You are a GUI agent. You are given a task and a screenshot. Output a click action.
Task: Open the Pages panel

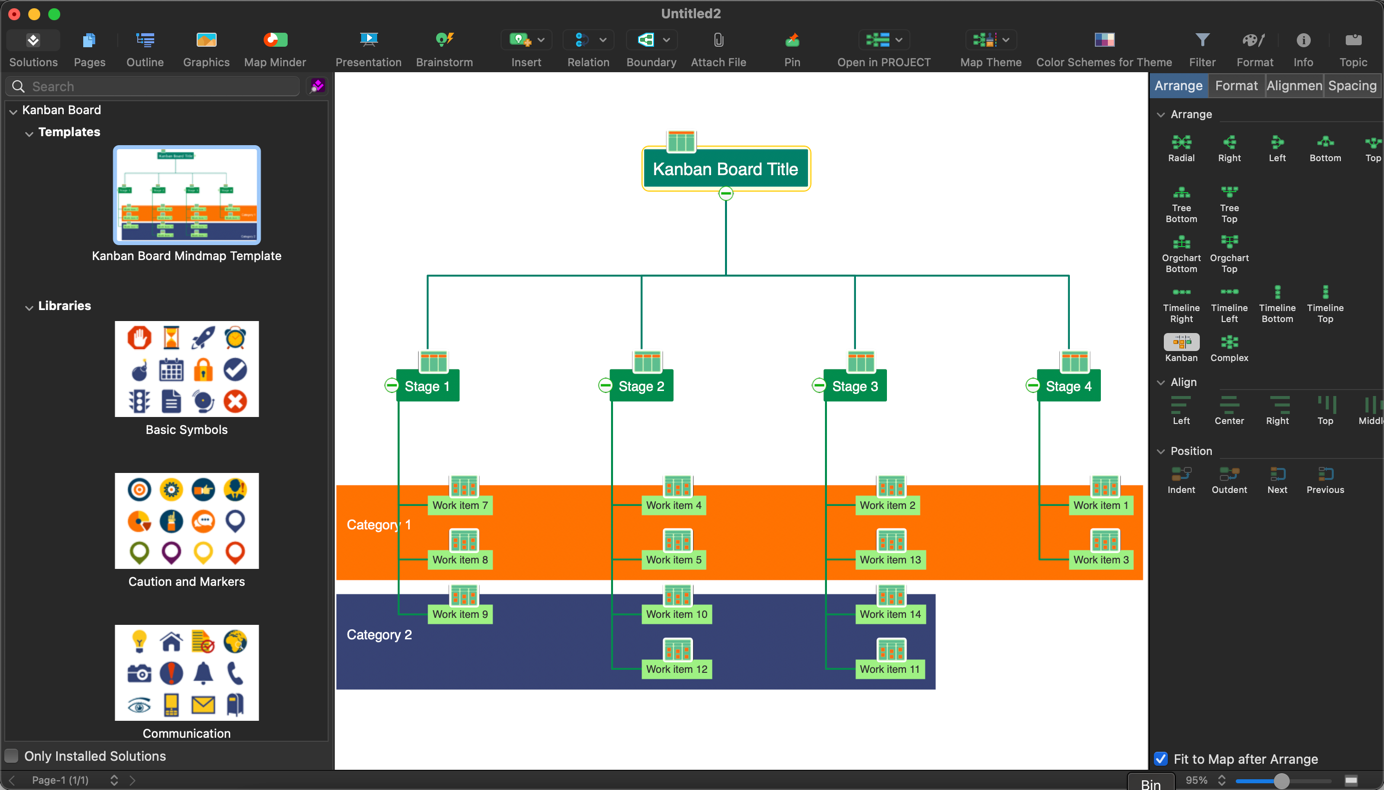tap(89, 40)
